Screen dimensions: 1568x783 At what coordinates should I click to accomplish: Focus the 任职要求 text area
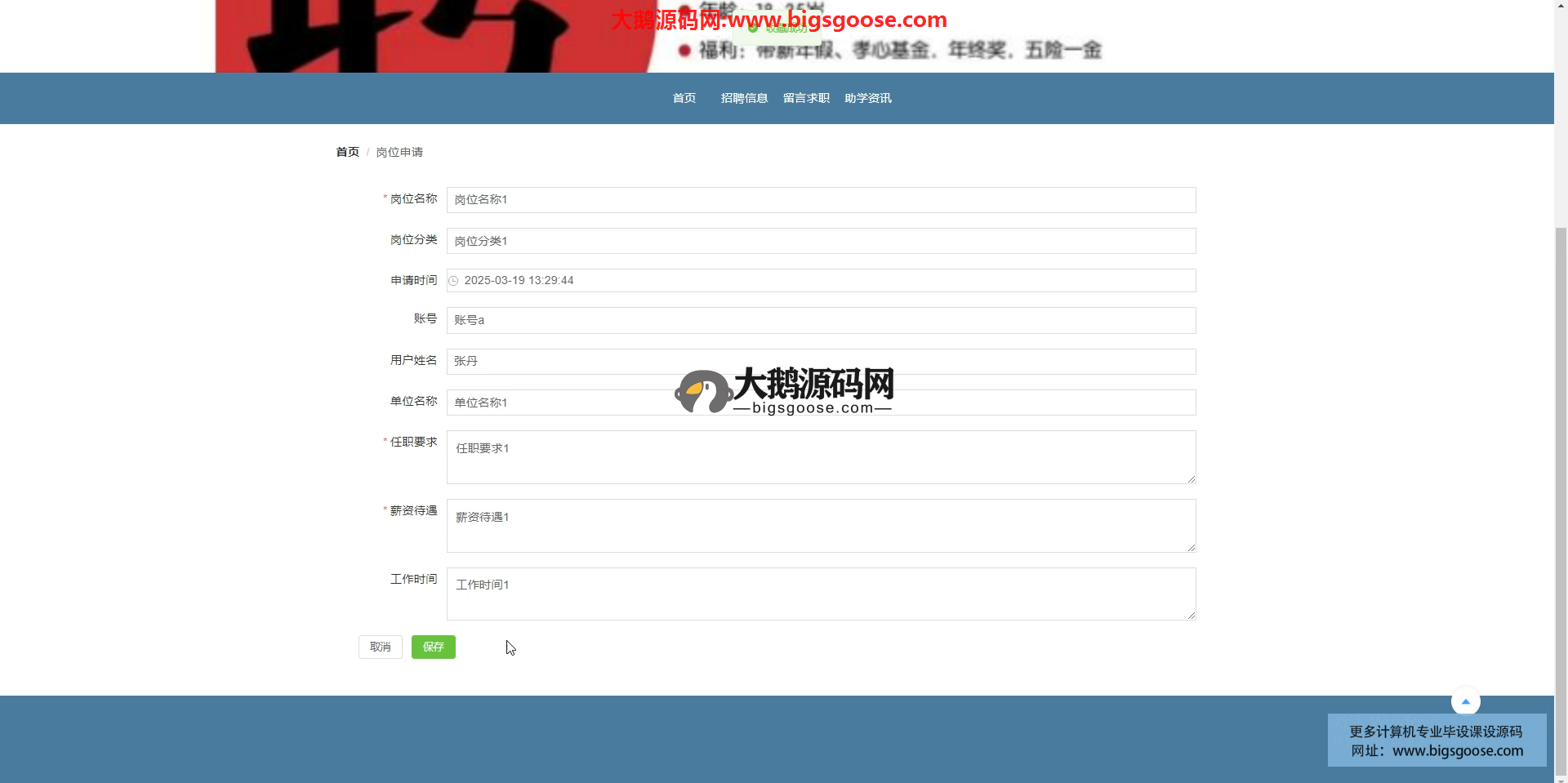821,457
